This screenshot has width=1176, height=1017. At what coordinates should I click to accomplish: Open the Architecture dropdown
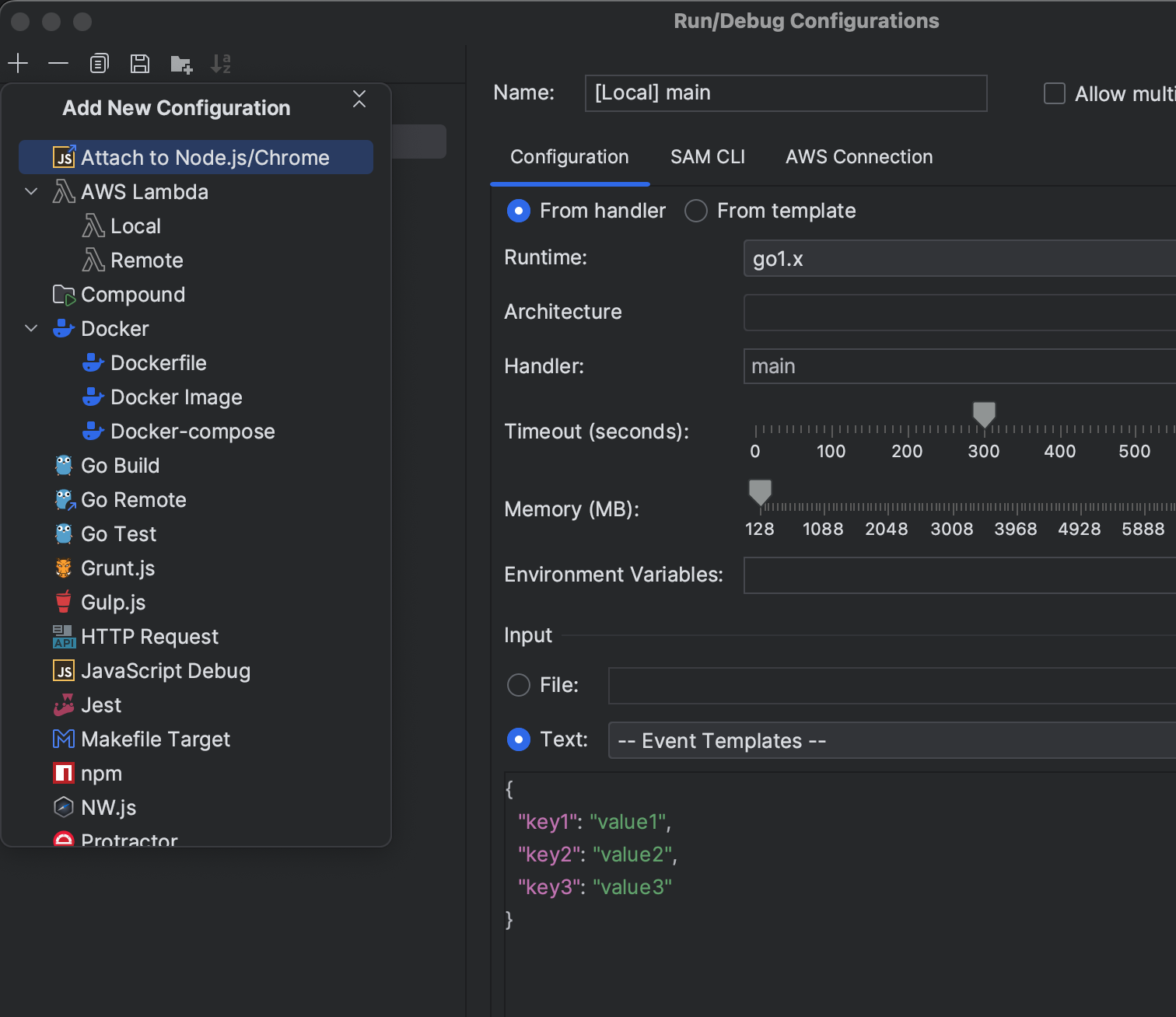tap(960, 313)
